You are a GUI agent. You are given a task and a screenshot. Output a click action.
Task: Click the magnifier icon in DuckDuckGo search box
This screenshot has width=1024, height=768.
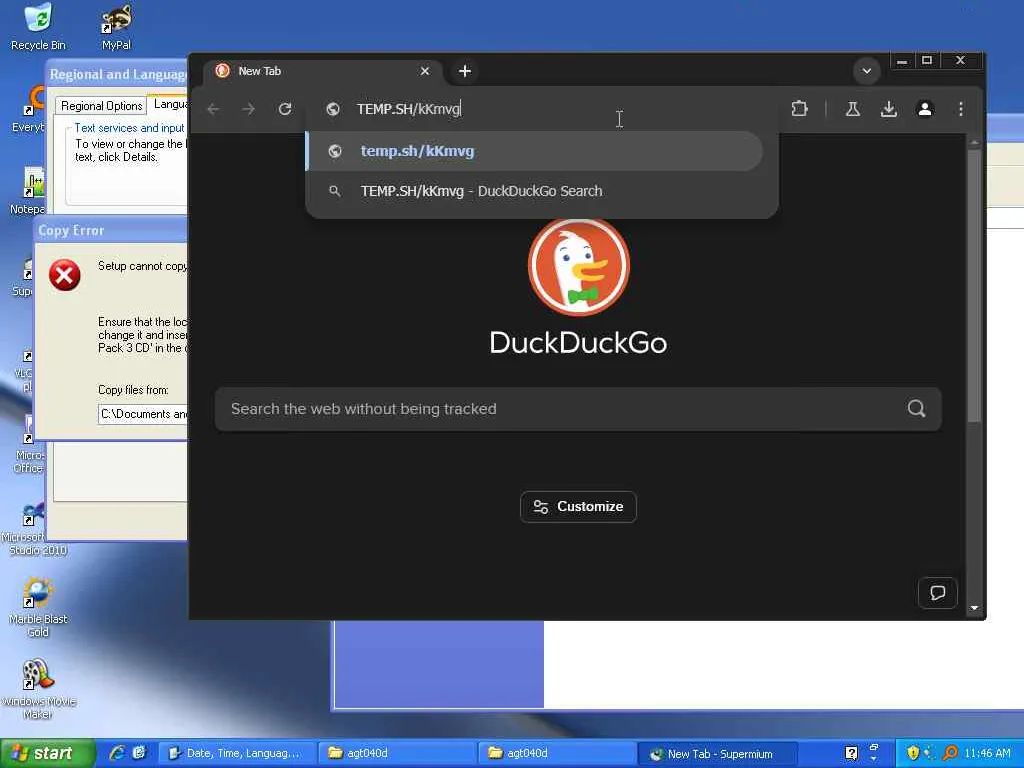[916, 409]
